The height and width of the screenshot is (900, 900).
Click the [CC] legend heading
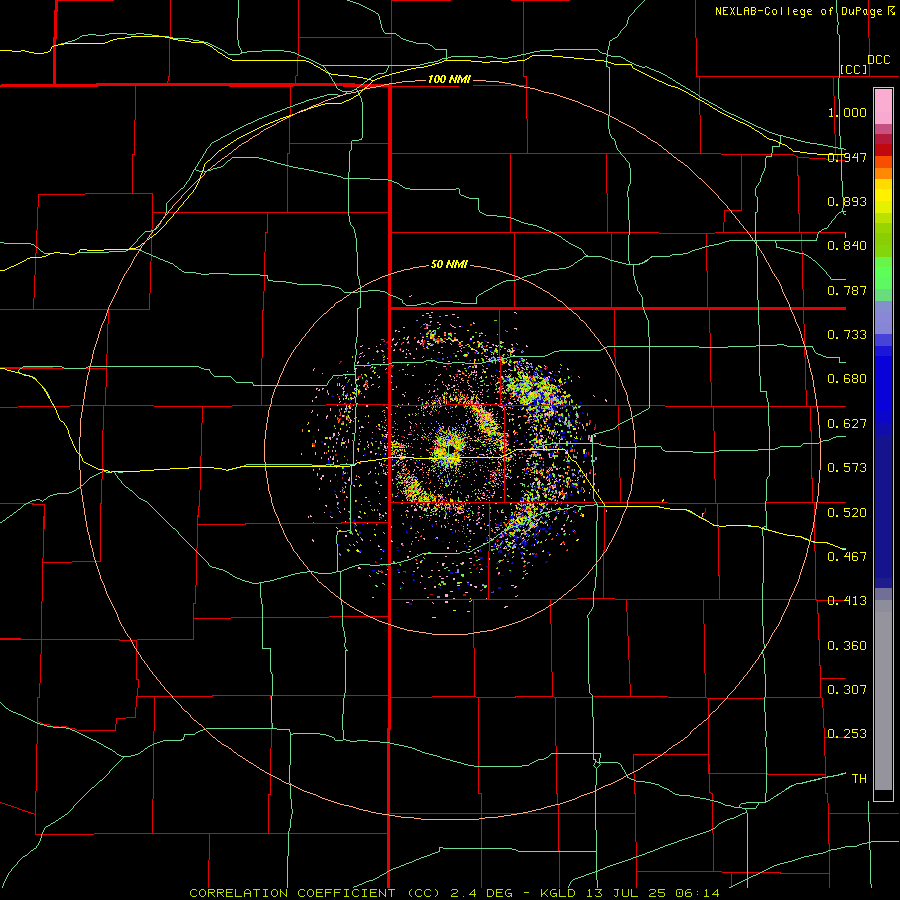[854, 69]
